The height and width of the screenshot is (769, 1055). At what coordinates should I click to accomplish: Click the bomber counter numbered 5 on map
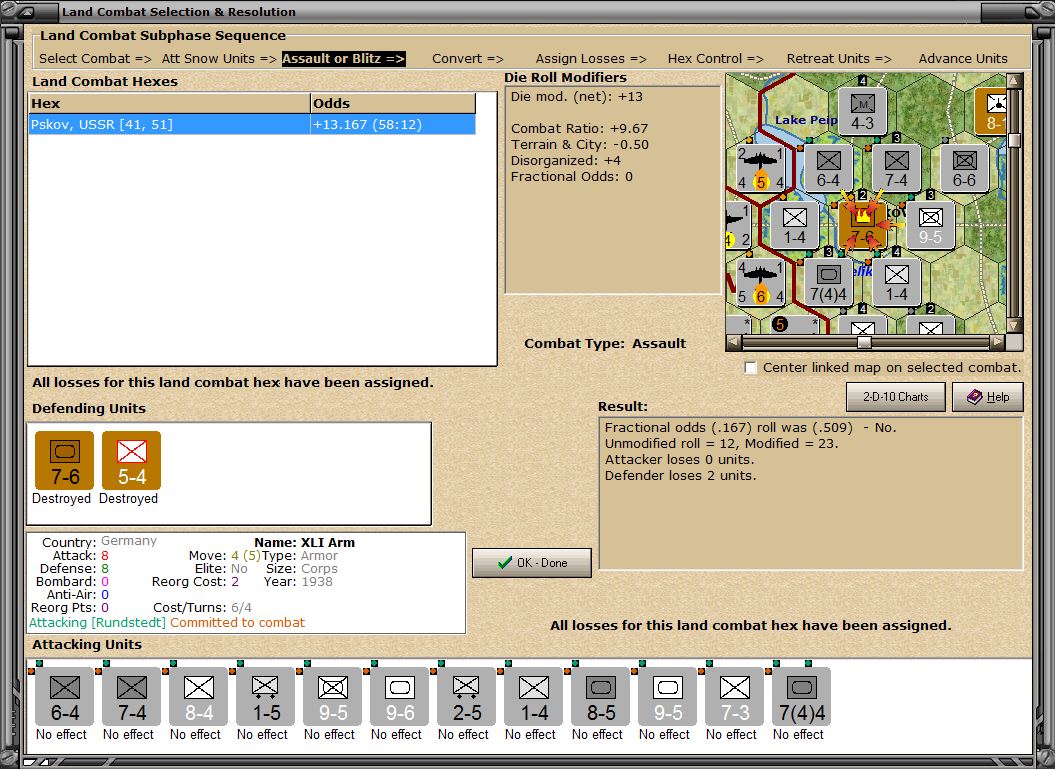760,168
